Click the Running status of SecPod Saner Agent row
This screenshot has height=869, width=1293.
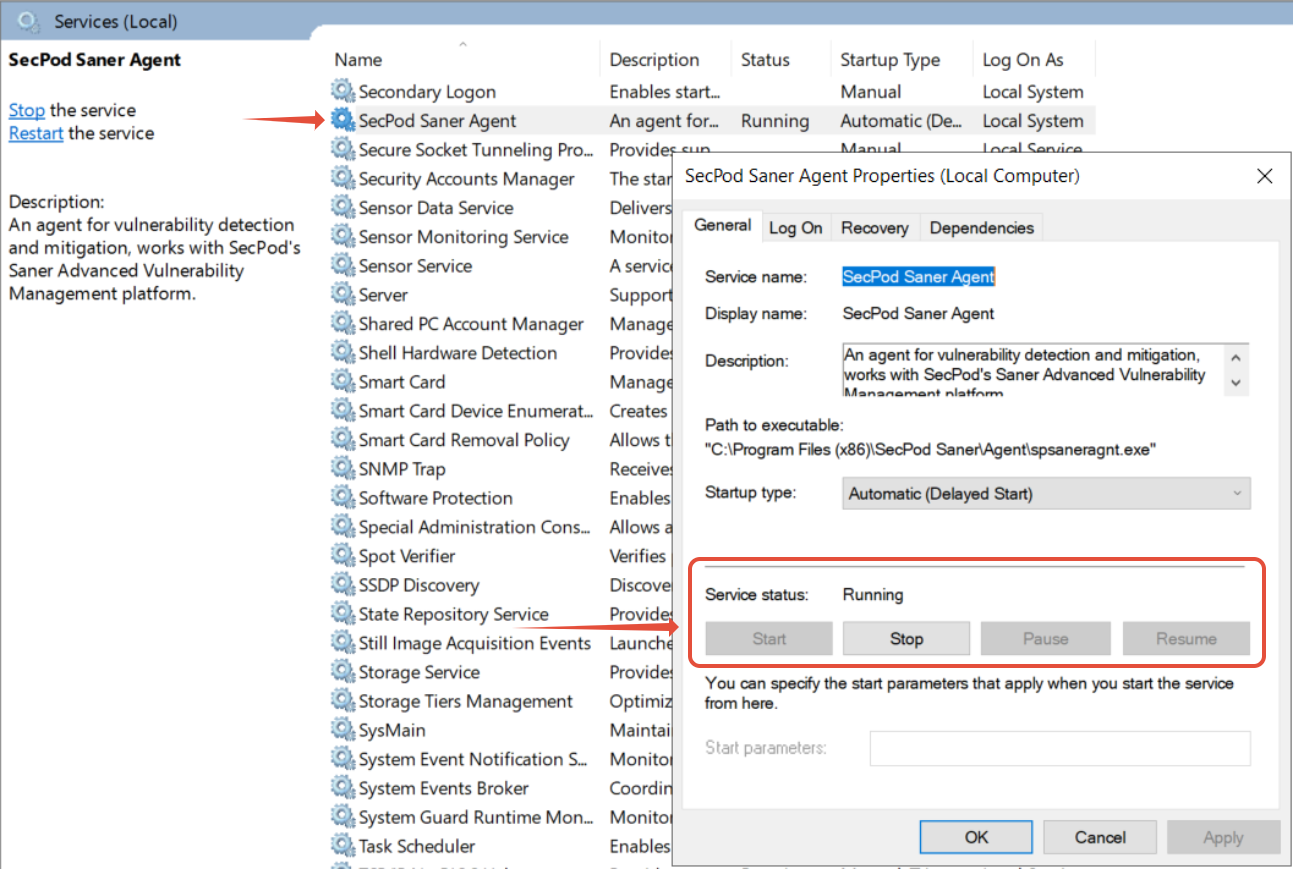click(775, 121)
